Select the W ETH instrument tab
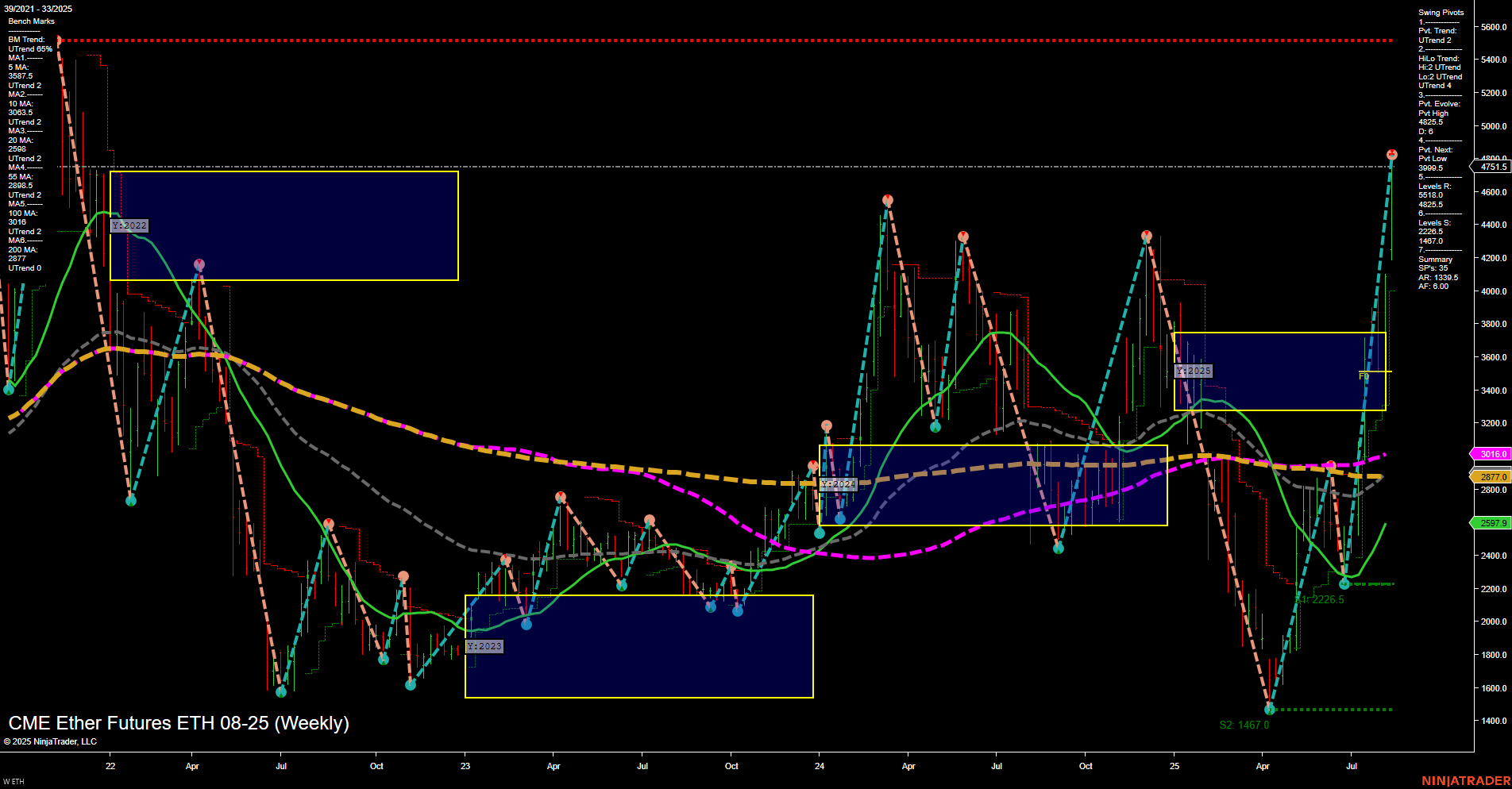 pyautogui.click(x=13, y=780)
